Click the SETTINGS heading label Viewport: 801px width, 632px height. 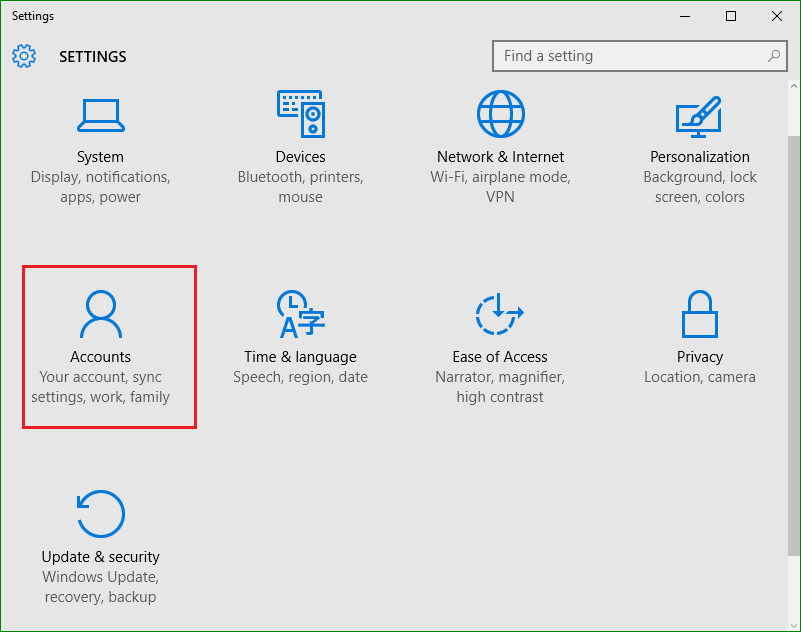(x=92, y=57)
